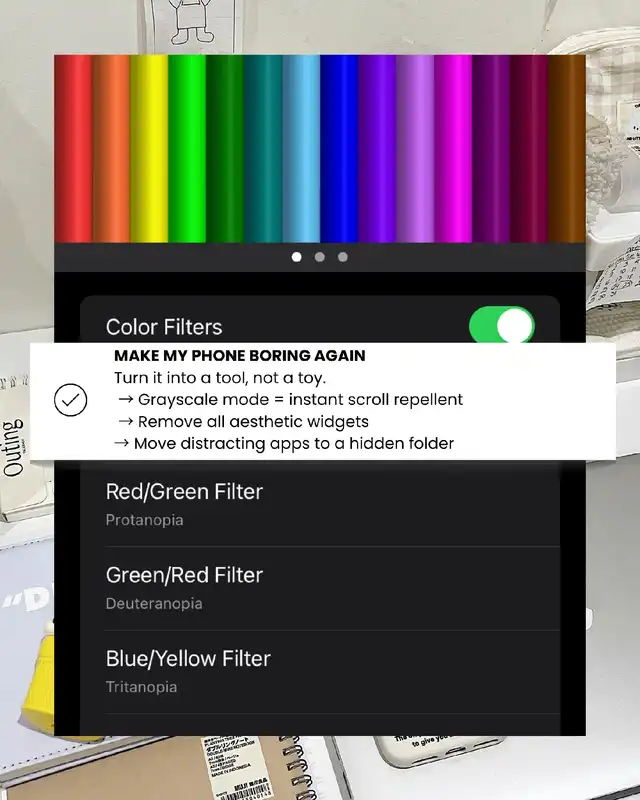Click the orange colored pencil stripe
This screenshot has height=800, width=640.
tap(111, 148)
